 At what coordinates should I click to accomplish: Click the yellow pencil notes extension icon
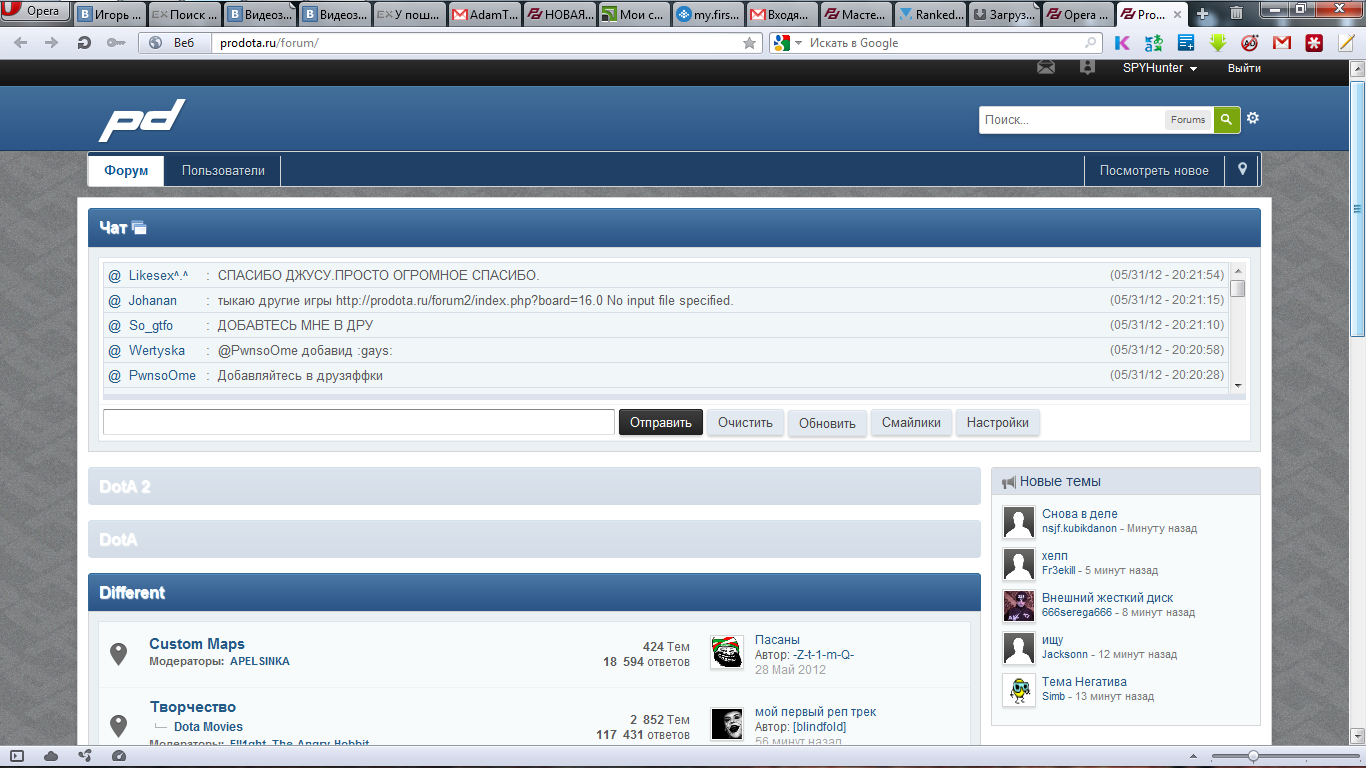coord(1346,43)
